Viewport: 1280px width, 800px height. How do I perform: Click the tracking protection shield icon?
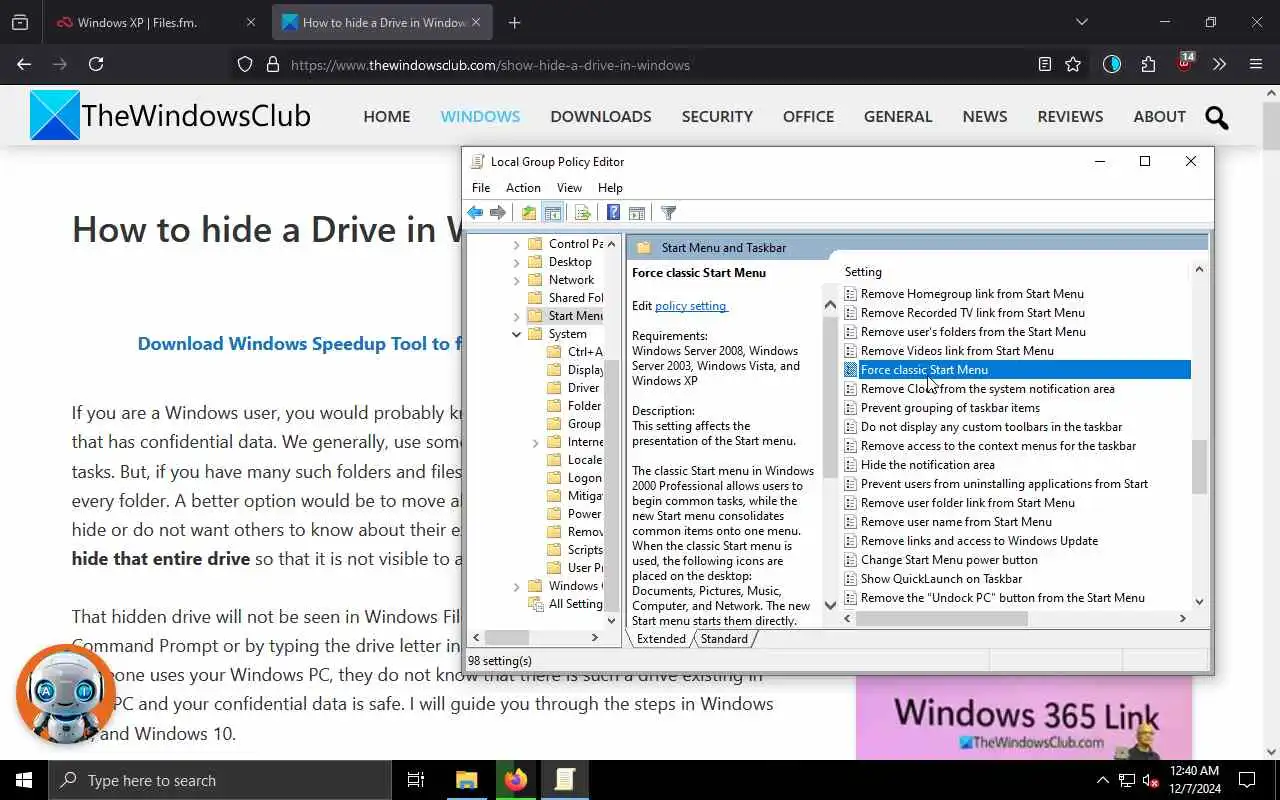coord(245,65)
